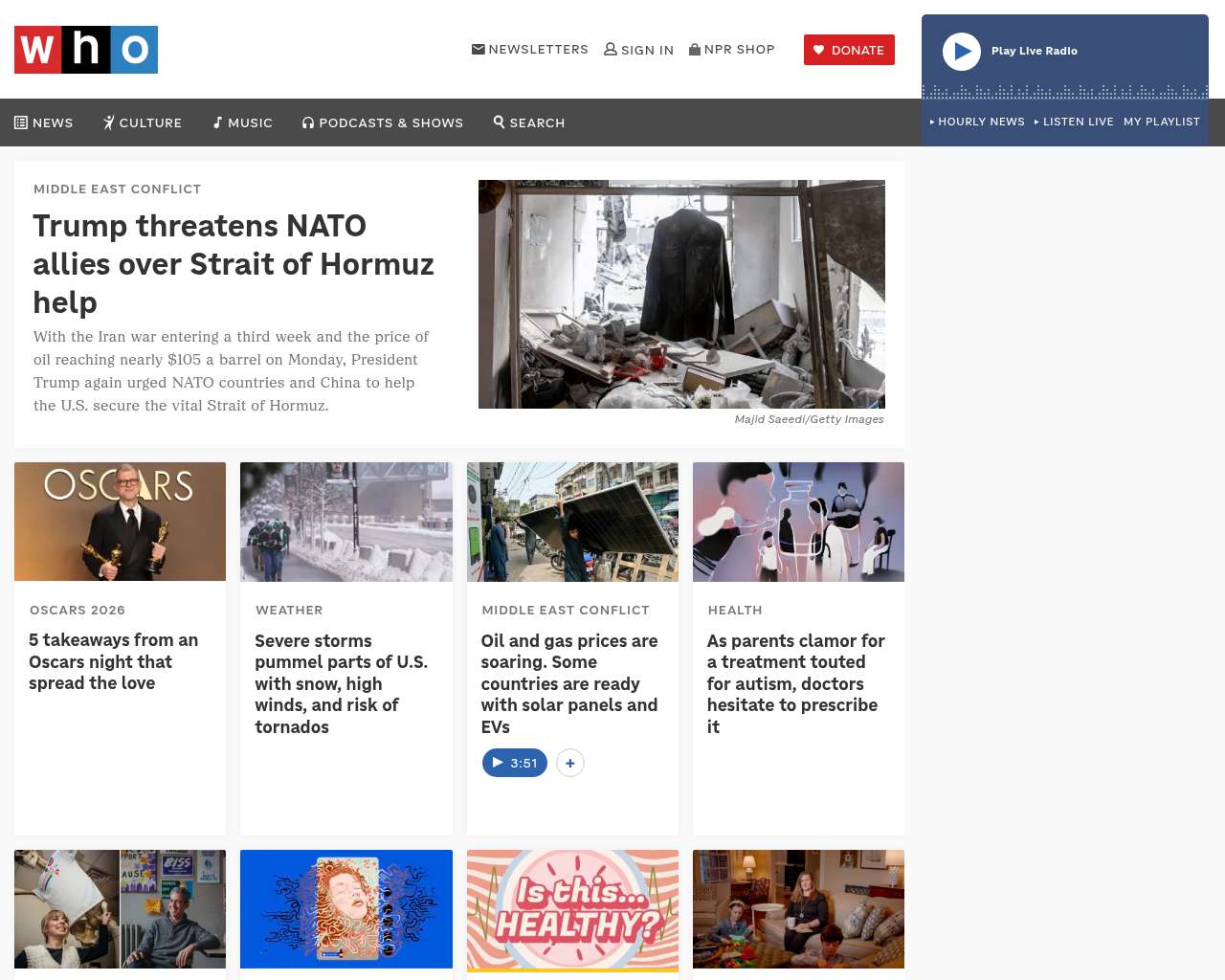Click the Music note icon
Image resolution: width=1225 pixels, height=980 pixels.
218,122
